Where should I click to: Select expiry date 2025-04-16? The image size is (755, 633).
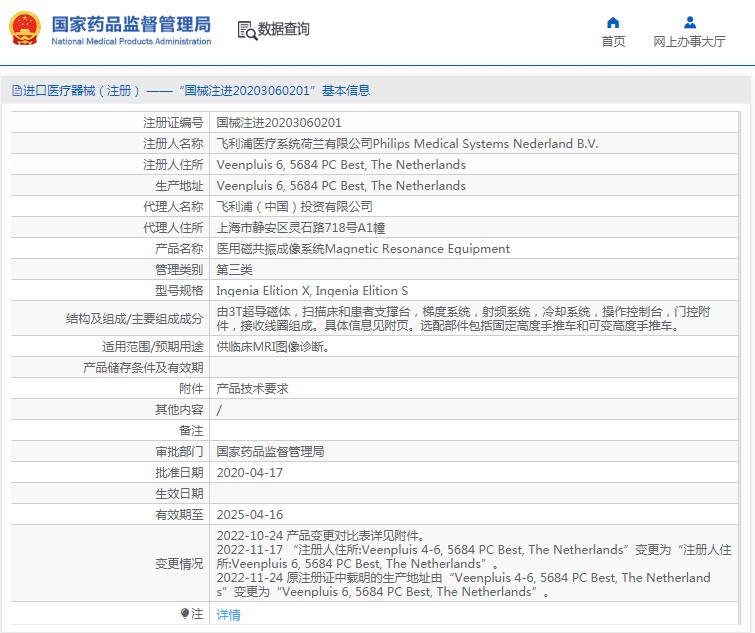pyautogui.click(x=249, y=515)
